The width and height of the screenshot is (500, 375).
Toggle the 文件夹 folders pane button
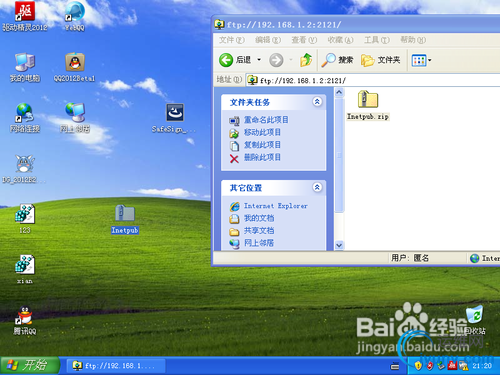coord(381,60)
